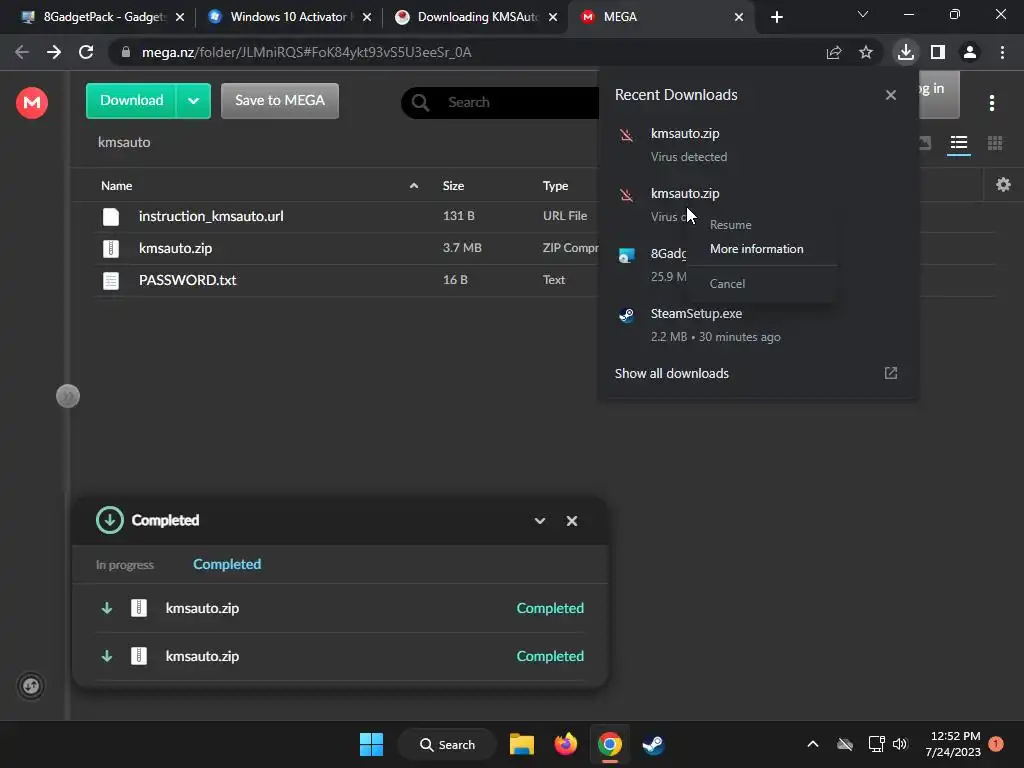Open Chrome tab search chevron
Viewport: 1024px width, 768px height.
(x=862, y=14)
